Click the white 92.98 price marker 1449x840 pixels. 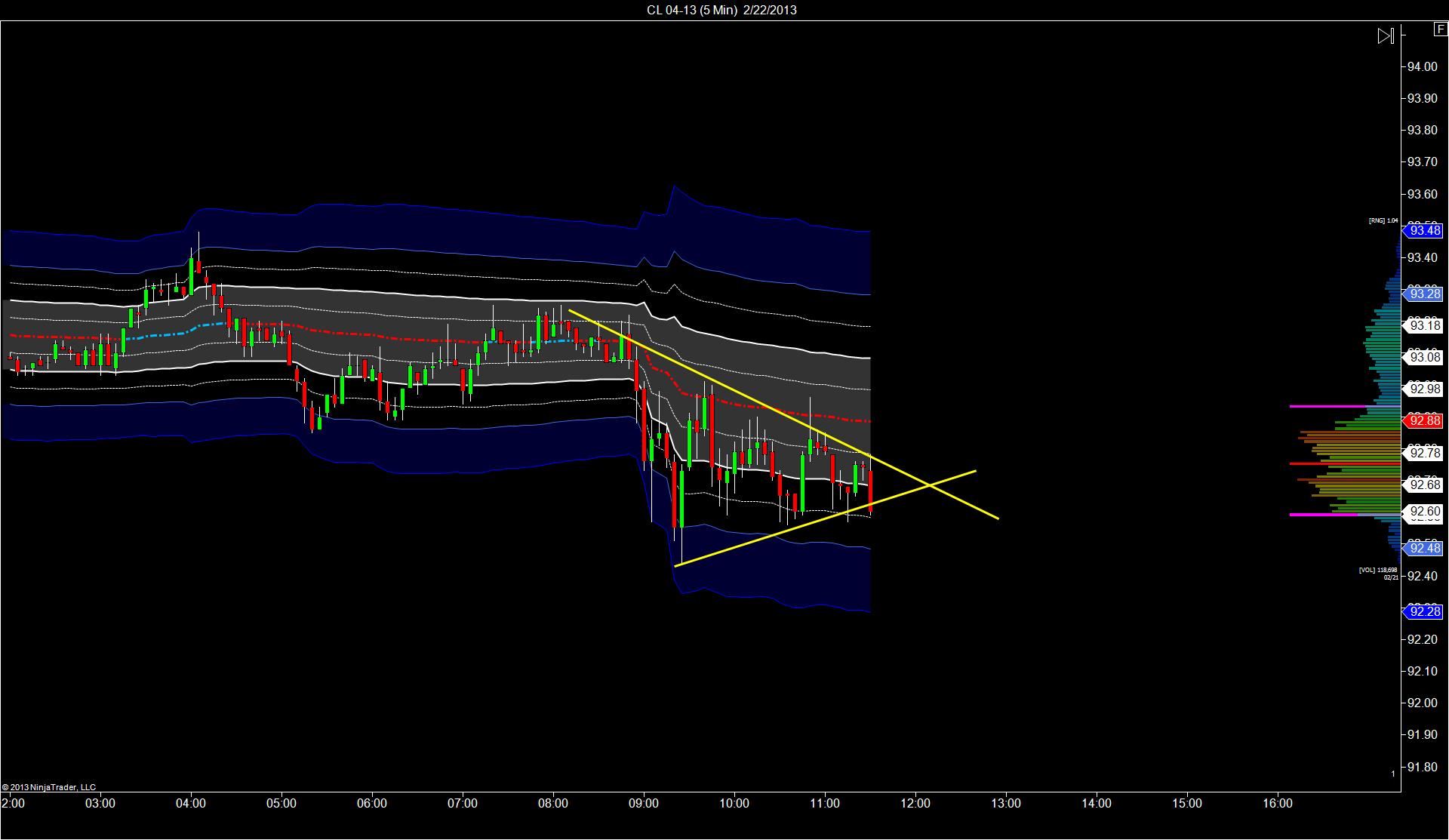1423,389
